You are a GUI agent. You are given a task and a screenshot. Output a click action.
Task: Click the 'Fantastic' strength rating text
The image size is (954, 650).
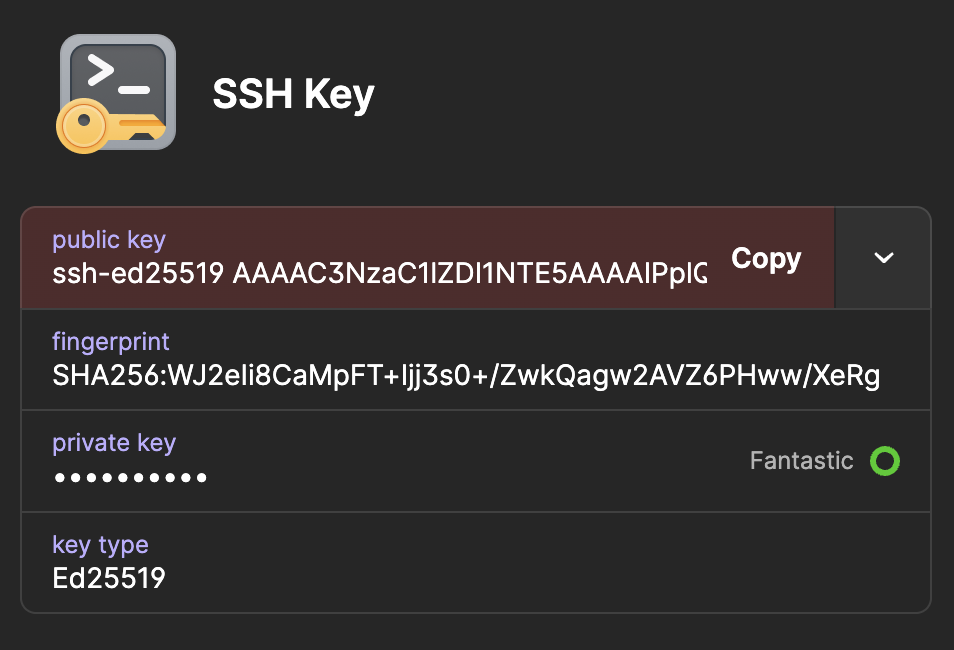(801, 461)
